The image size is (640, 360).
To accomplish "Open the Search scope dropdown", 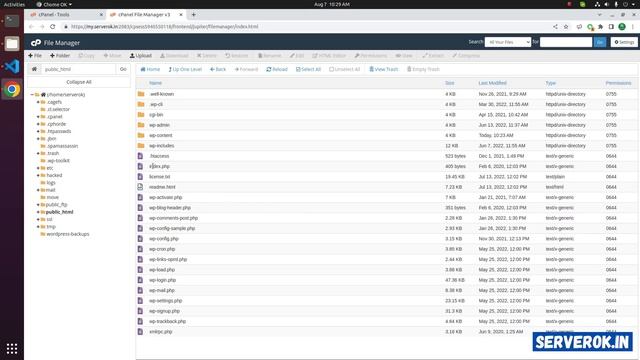I will 508,42.
